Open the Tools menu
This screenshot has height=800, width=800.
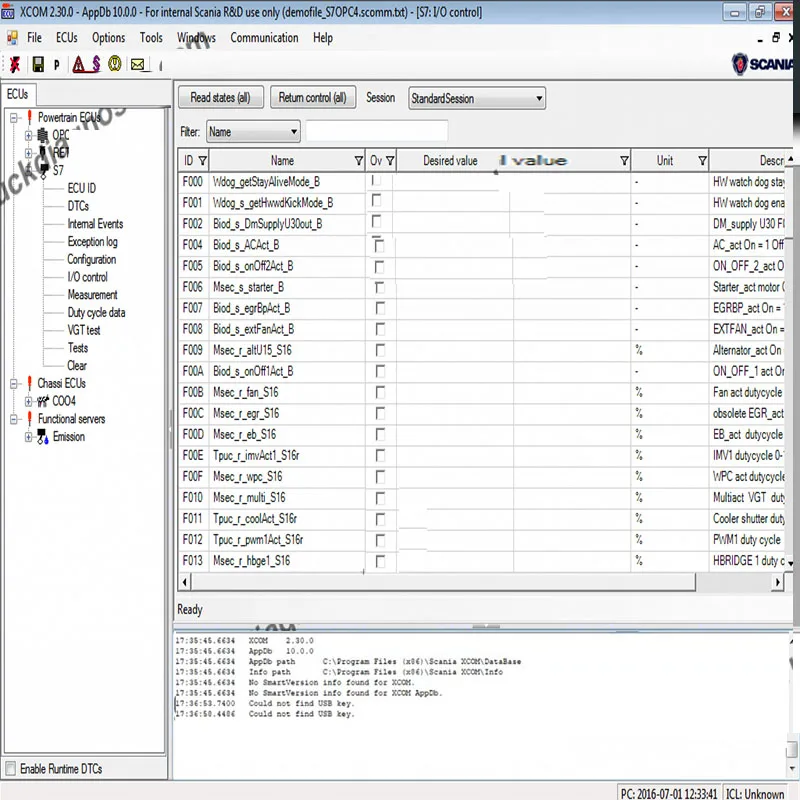coord(151,38)
